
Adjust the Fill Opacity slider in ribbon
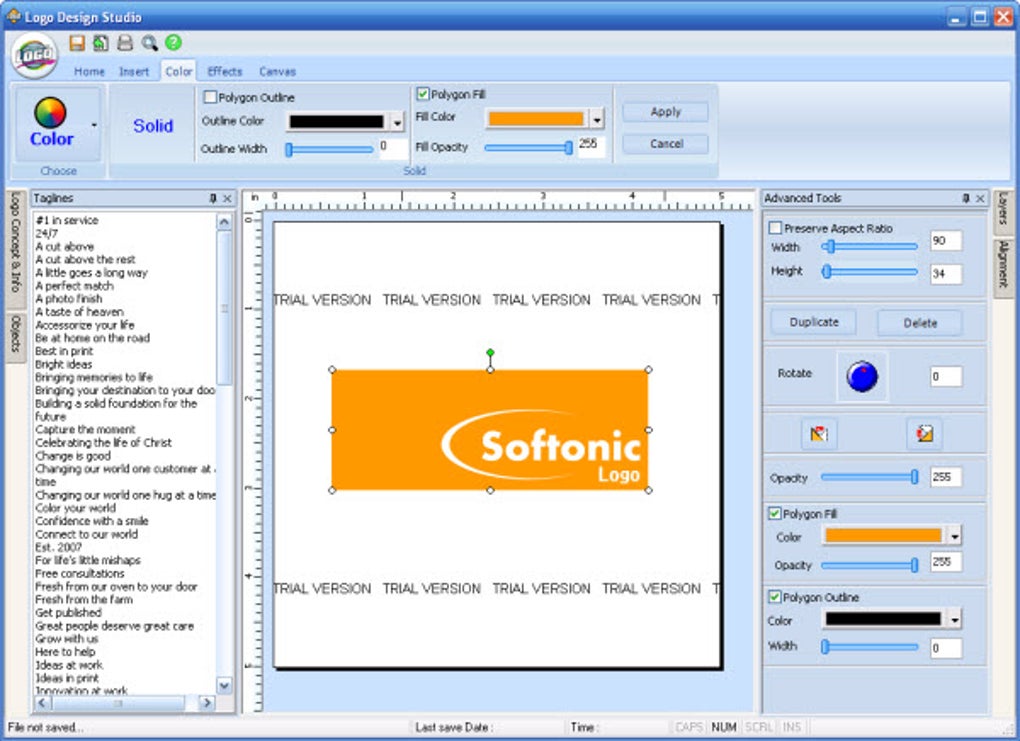[x=528, y=148]
